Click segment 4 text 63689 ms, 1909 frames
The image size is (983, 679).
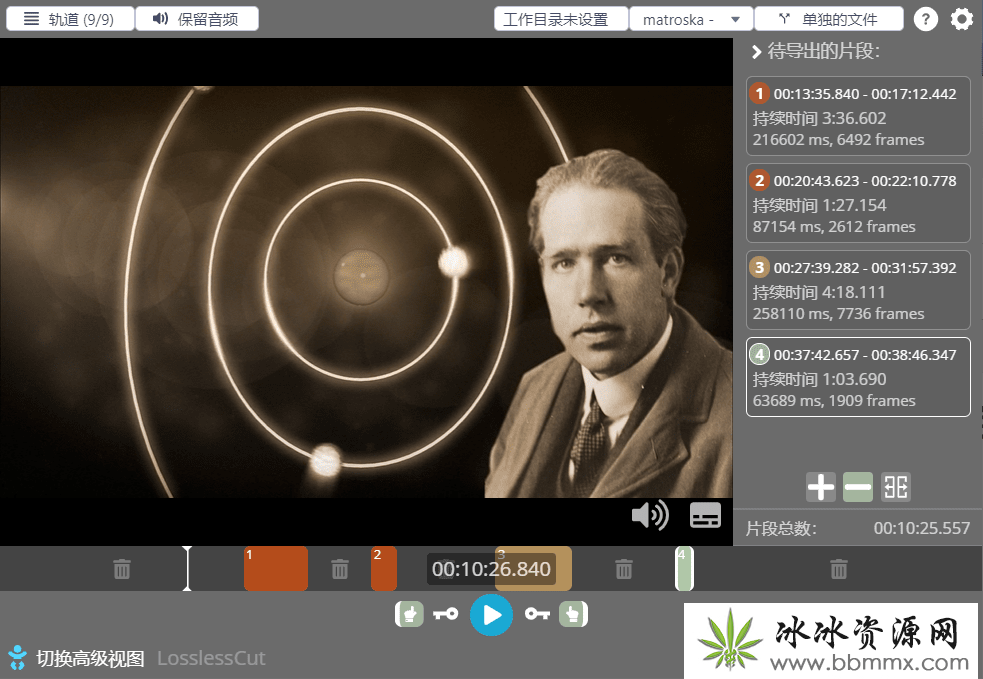pos(834,401)
